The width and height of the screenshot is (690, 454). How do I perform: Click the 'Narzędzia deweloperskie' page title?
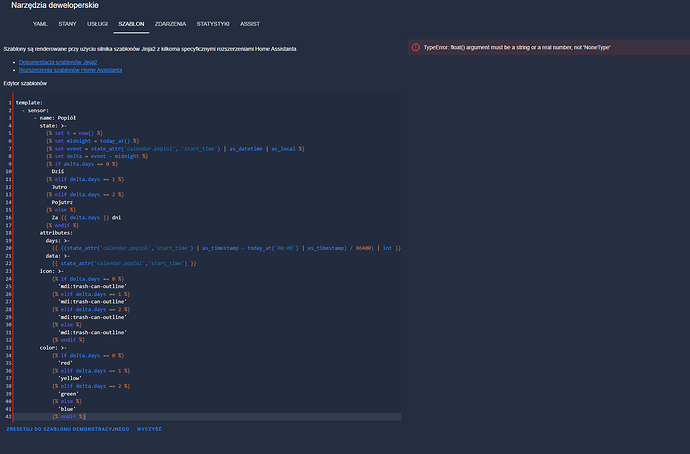pos(55,6)
